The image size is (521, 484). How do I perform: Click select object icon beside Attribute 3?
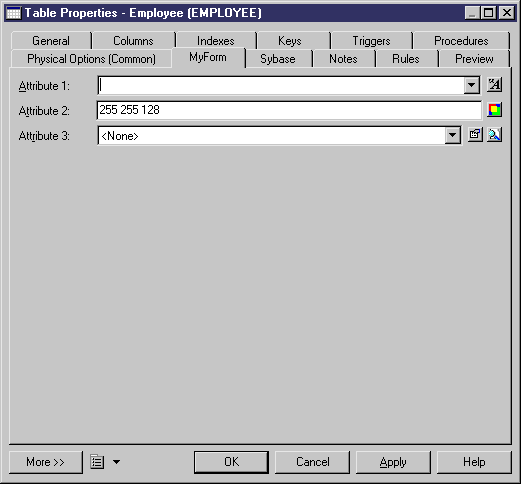(494, 135)
